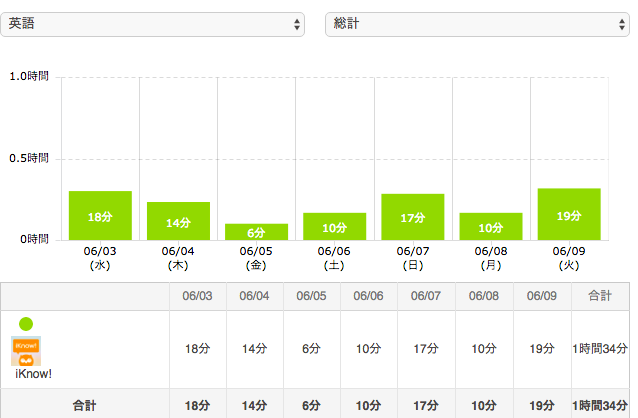Select the 06/07 bar showing 17分
This screenshot has height=418, width=638.
(x=412, y=217)
